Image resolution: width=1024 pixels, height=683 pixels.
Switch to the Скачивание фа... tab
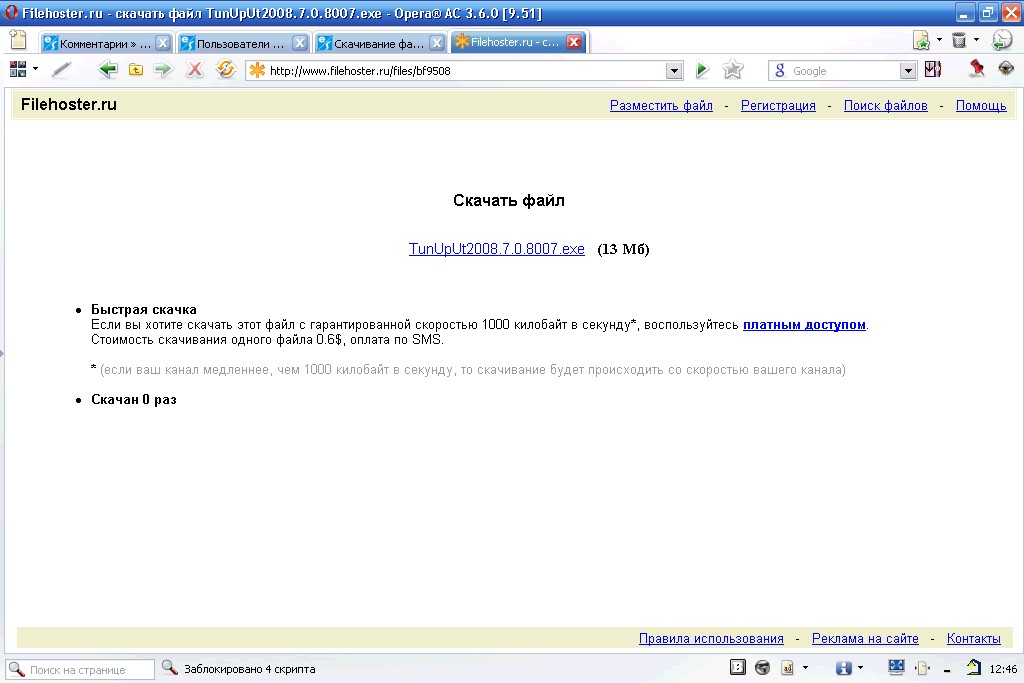click(x=381, y=43)
